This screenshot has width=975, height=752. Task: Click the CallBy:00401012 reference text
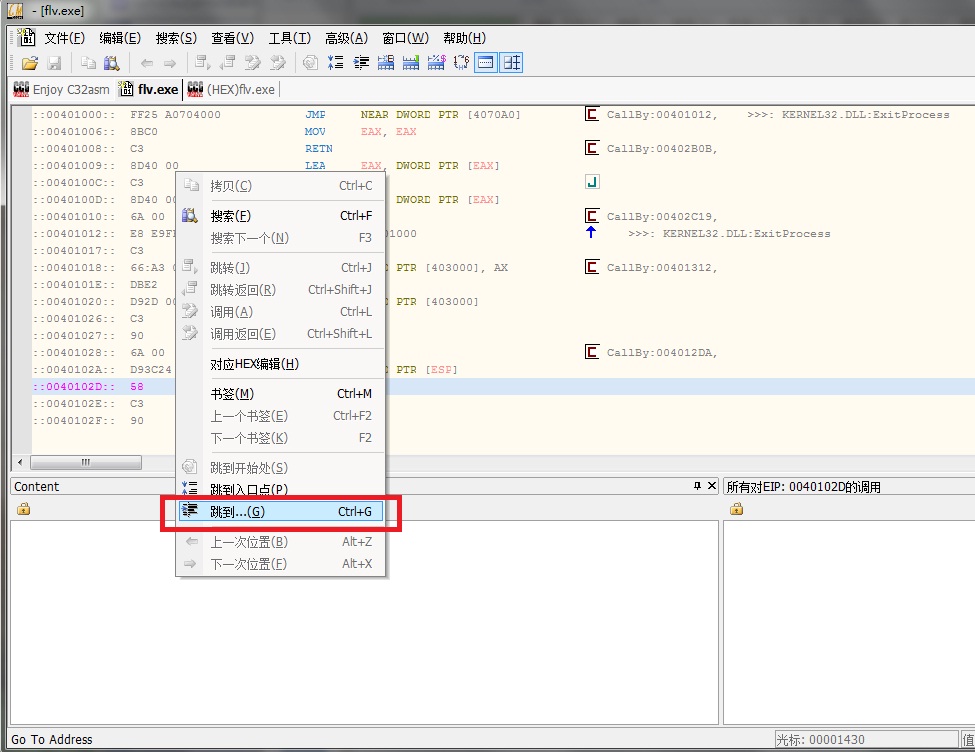coord(662,114)
